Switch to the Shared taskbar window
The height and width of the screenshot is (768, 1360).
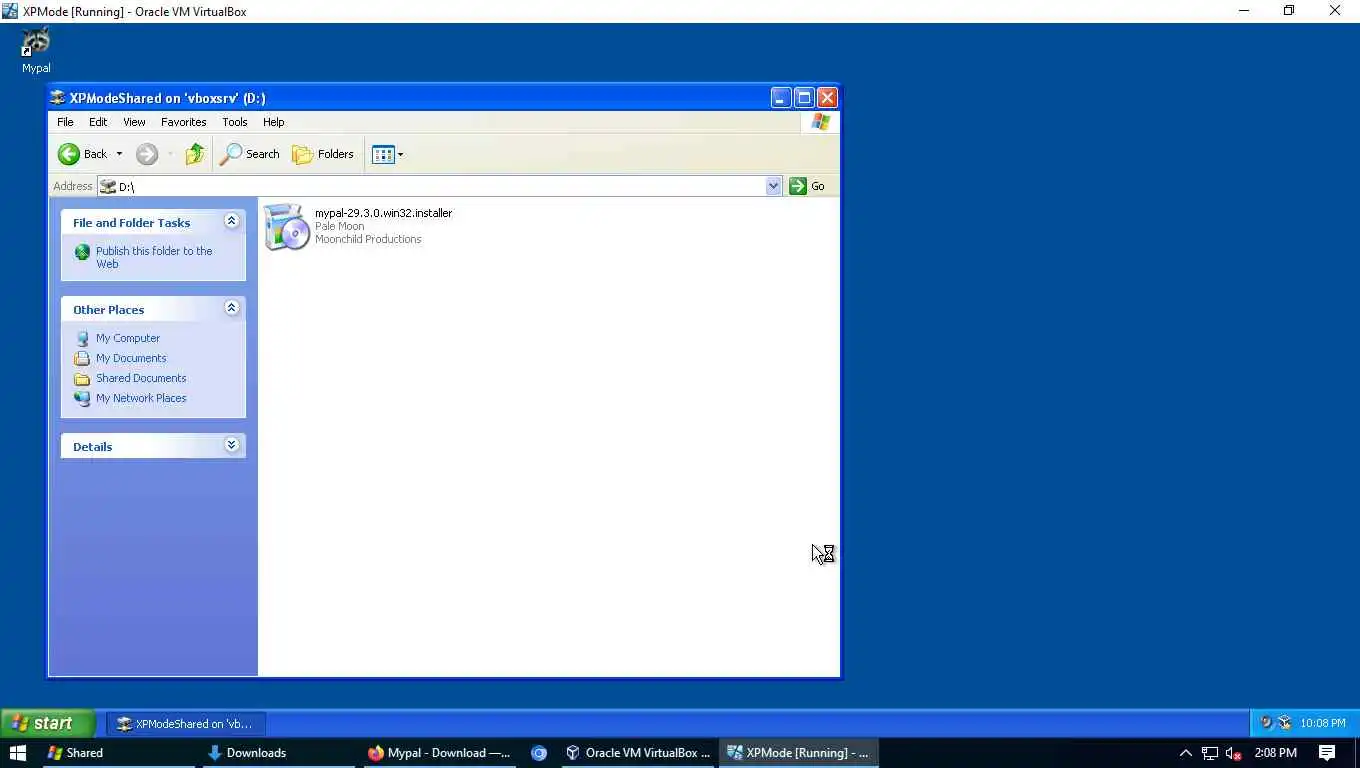[118, 753]
